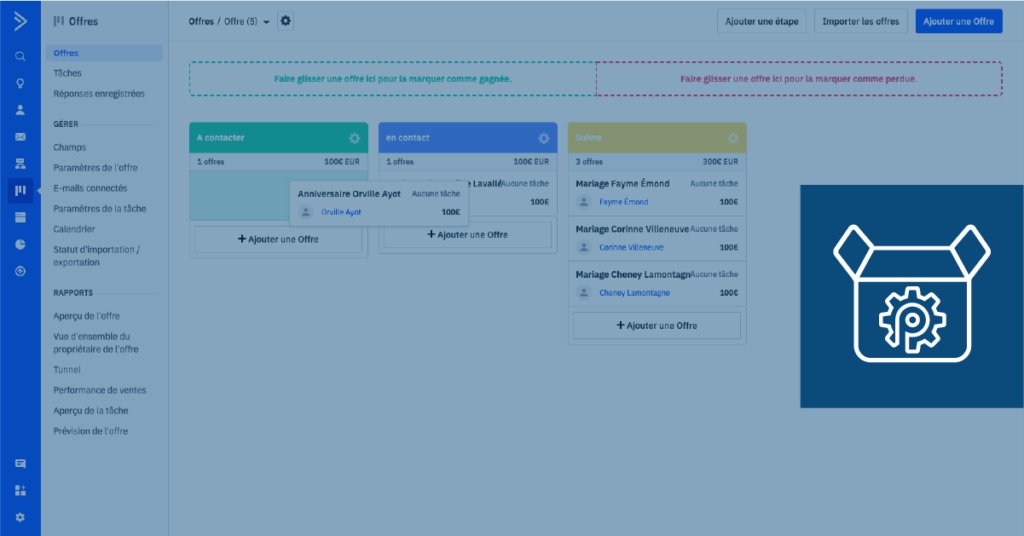Open Corinne Villeneuve contact link
Screen dimensions: 1024x536
(x=632, y=247)
